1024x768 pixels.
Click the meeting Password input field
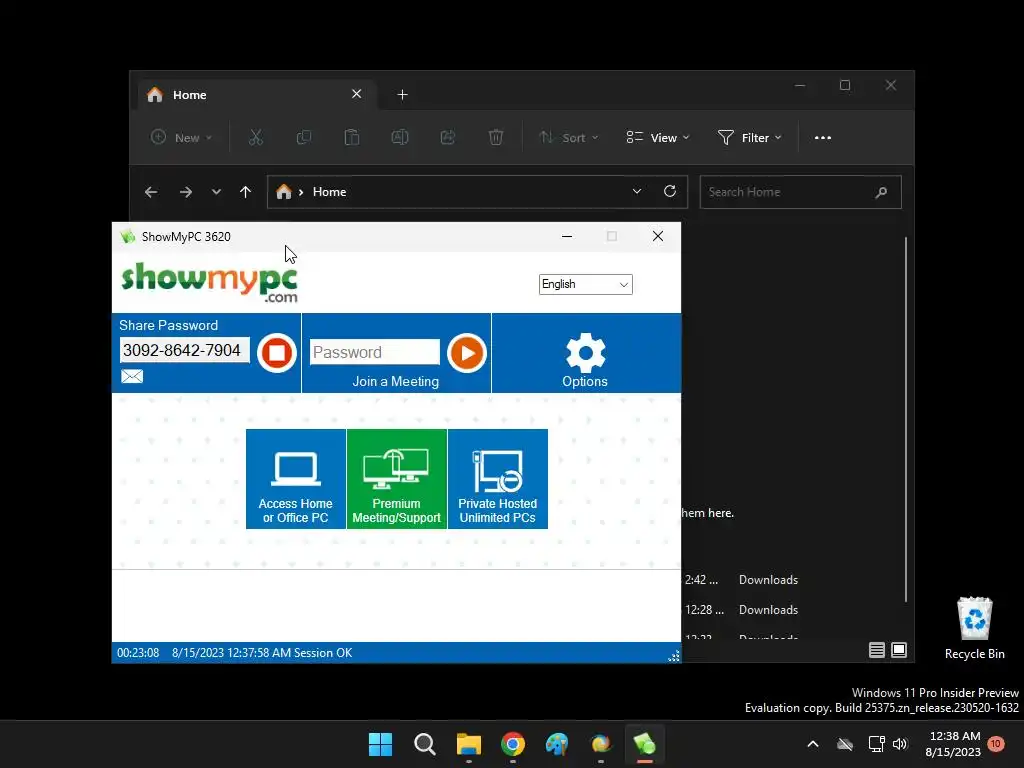(375, 352)
